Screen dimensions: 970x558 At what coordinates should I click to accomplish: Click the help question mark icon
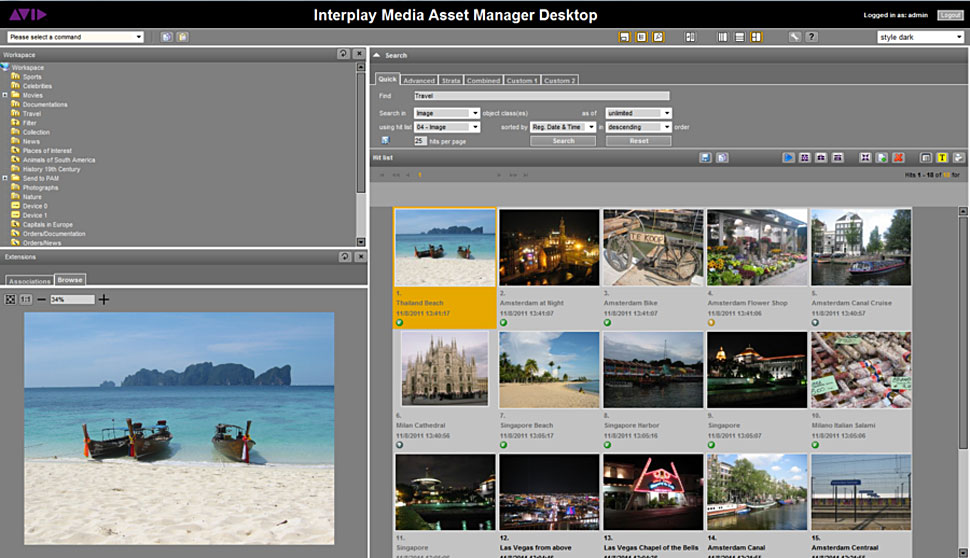pos(812,37)
